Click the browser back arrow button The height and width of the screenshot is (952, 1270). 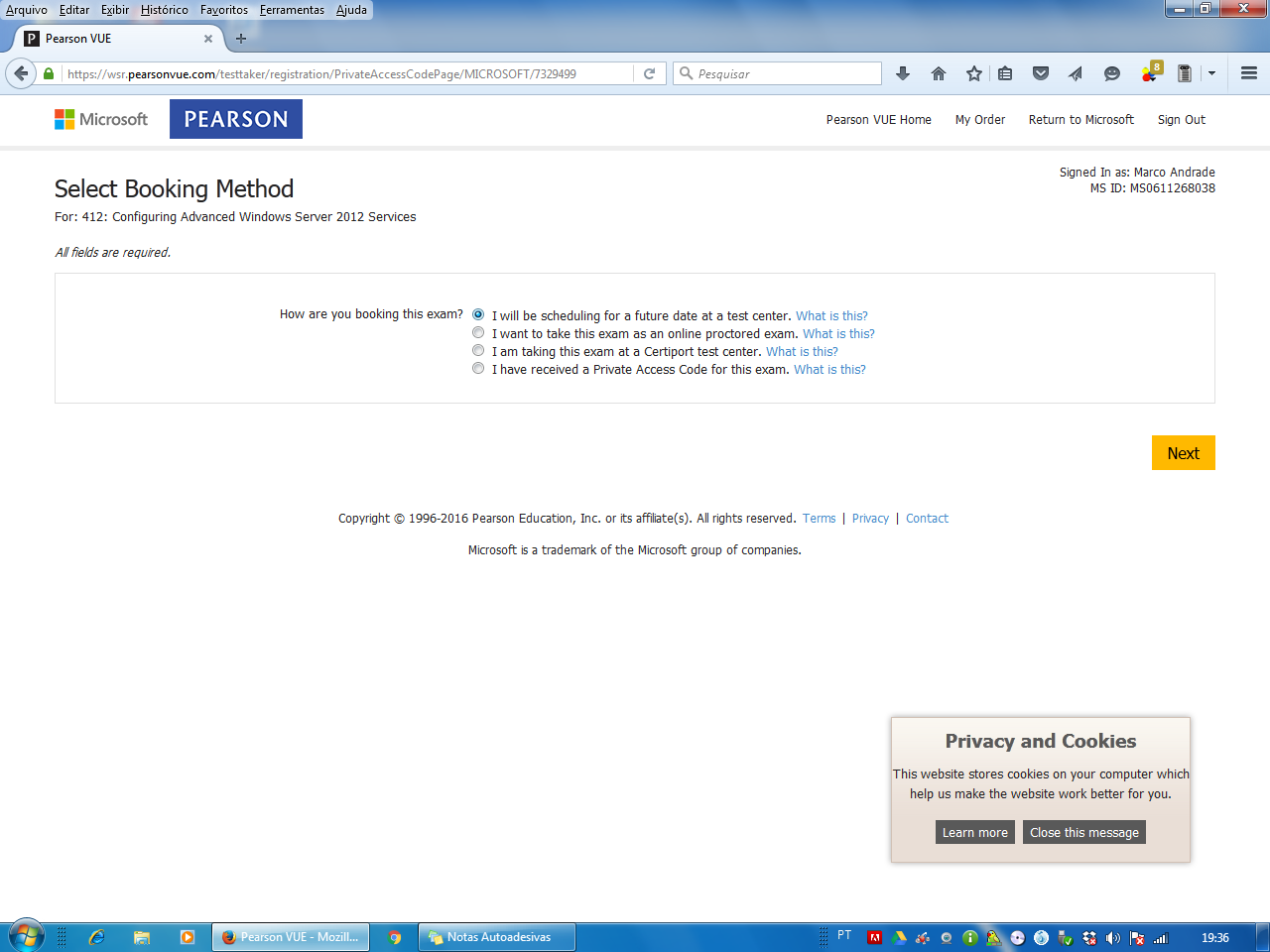tap(21, 73)
